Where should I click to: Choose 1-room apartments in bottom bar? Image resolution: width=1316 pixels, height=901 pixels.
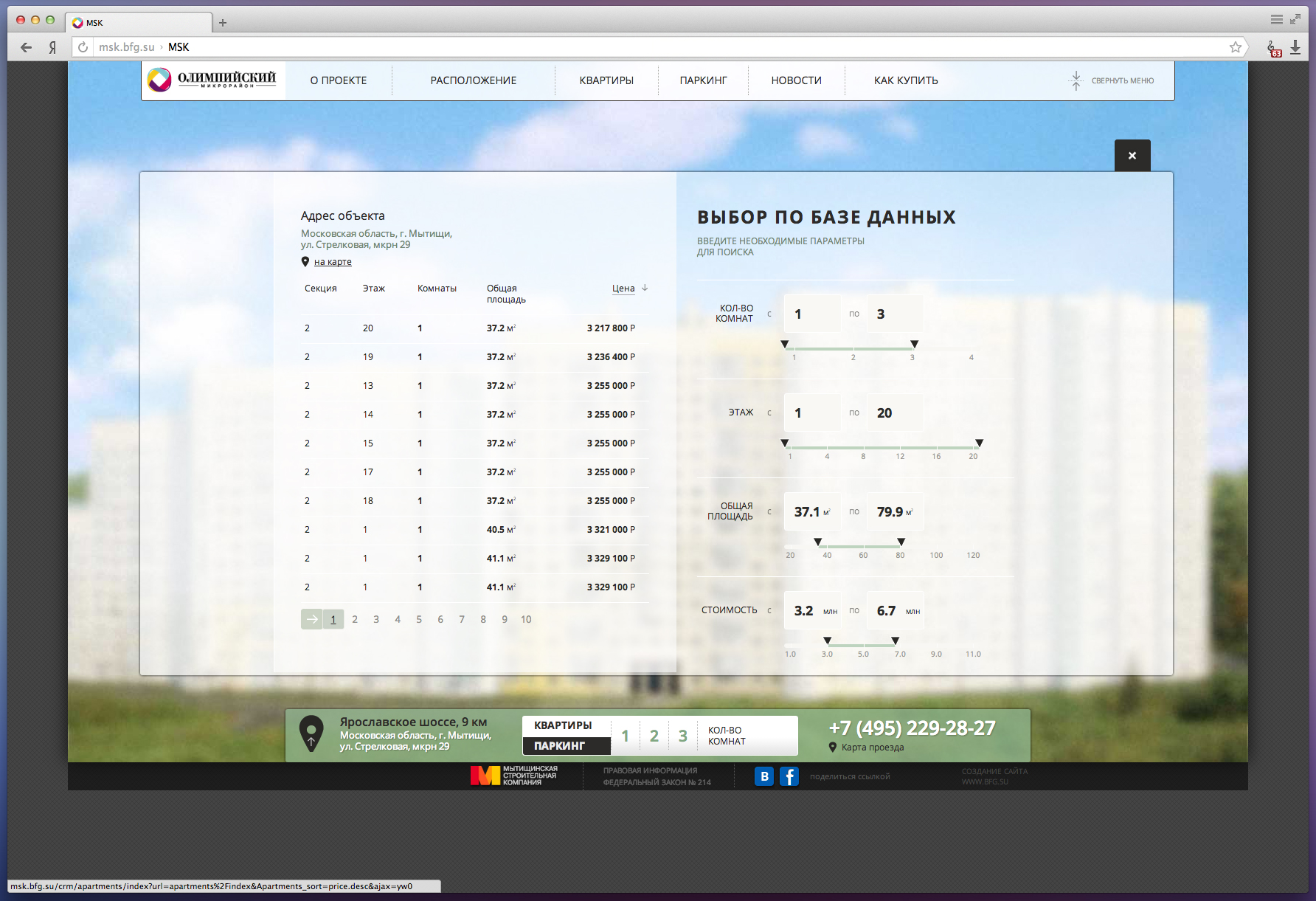(626, 736)
